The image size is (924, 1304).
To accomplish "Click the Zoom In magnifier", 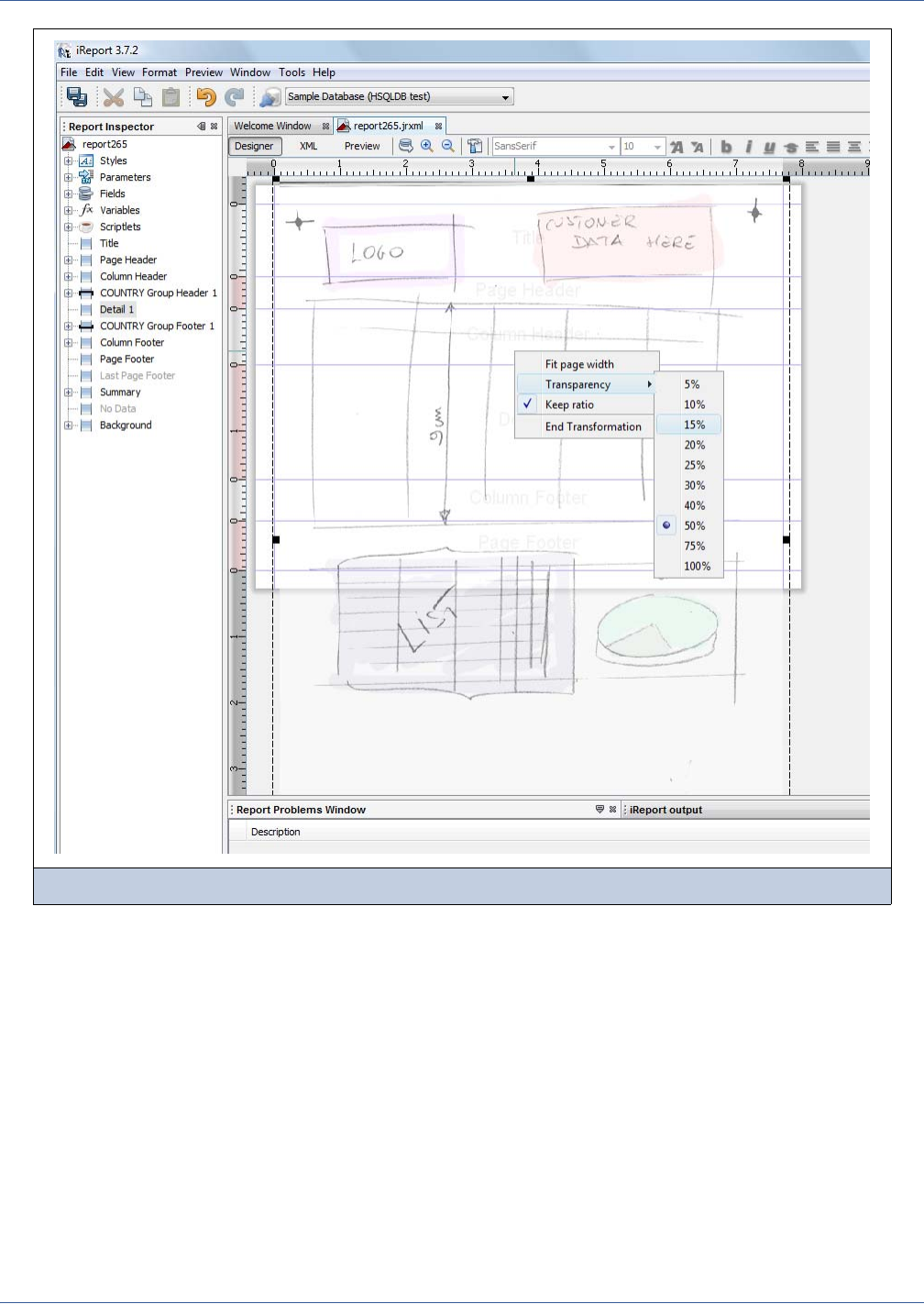I will (427, 146).
